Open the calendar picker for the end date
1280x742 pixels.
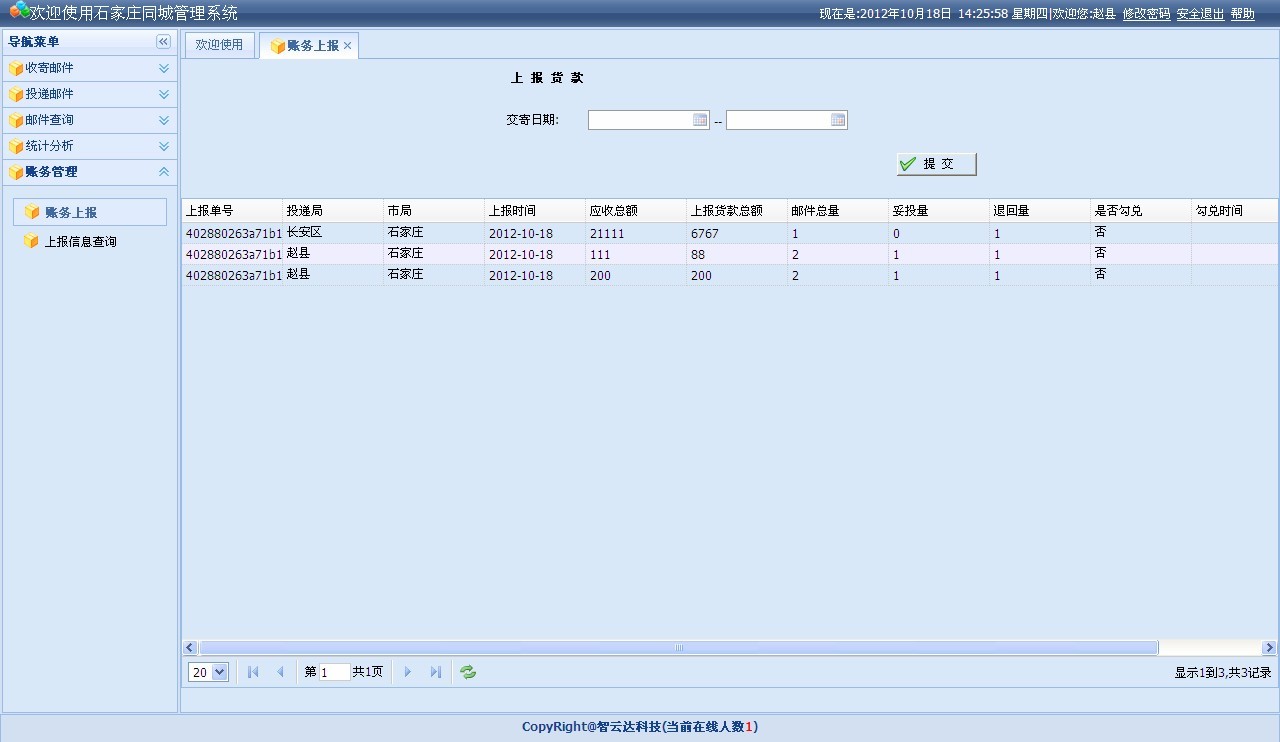(838, 119)
